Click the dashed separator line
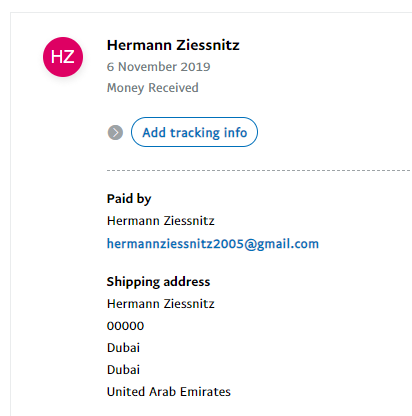The width and height of the screenshot is (412, 416). coord(259,170)
